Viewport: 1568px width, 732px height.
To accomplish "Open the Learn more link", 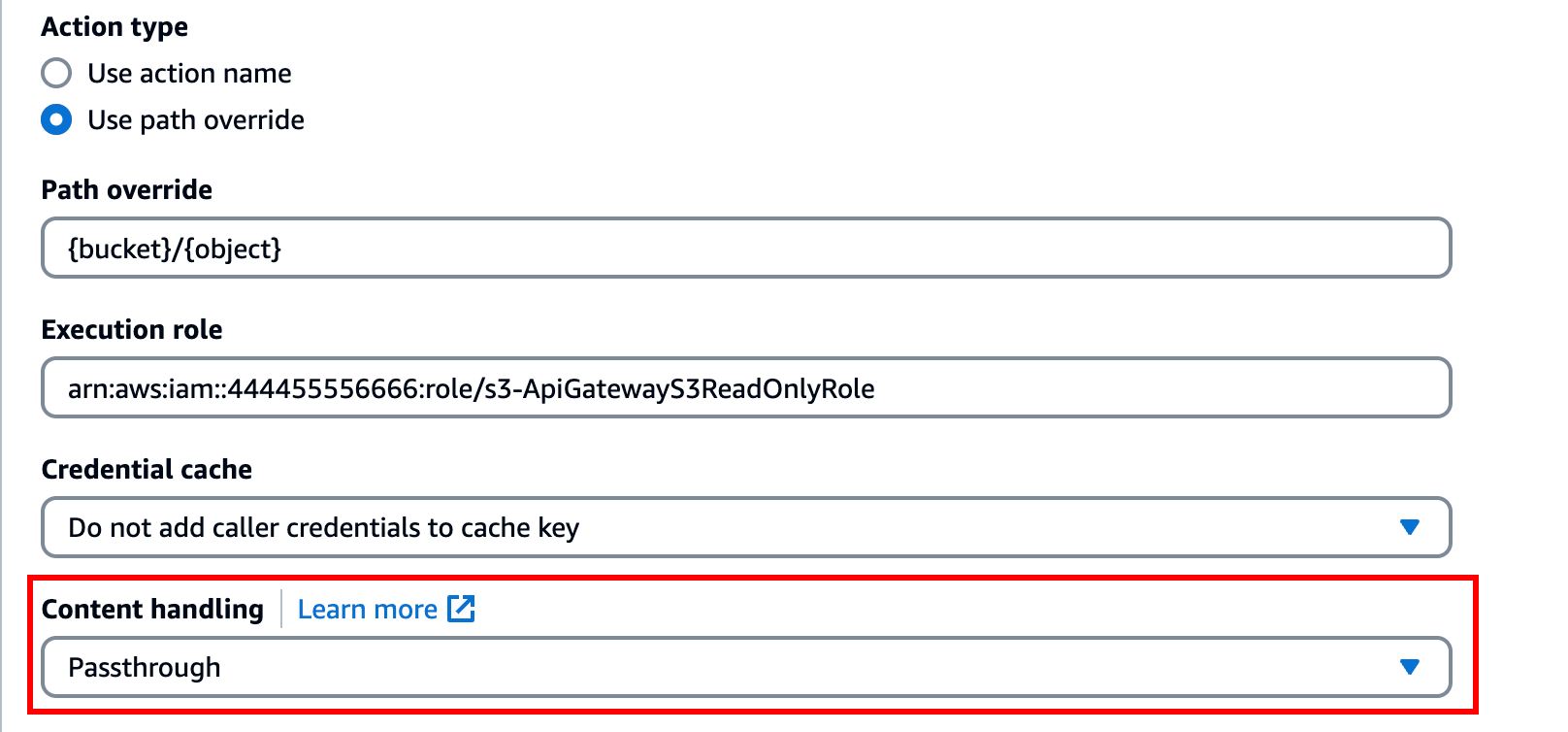I will coord(369,609).
